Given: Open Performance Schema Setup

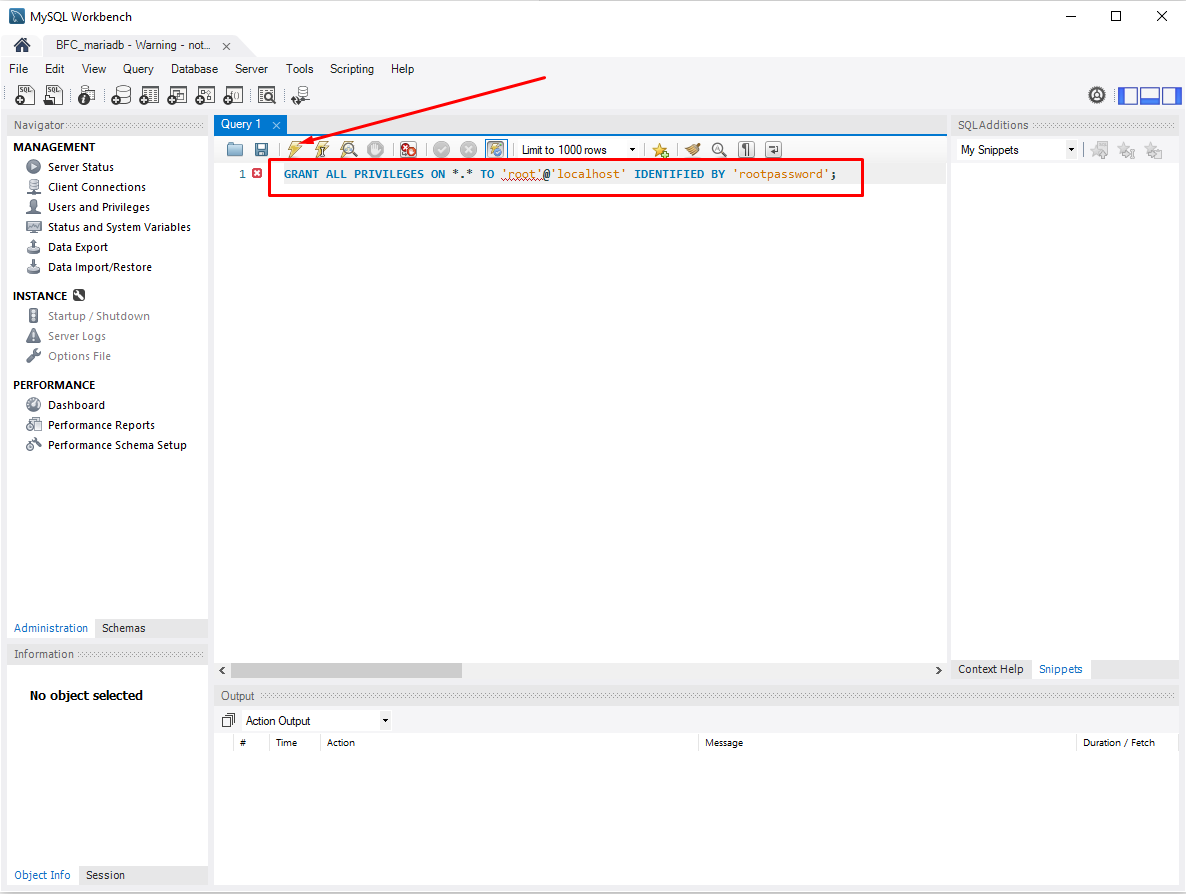Looking at the screenshot, I should [x=117, y=445].
